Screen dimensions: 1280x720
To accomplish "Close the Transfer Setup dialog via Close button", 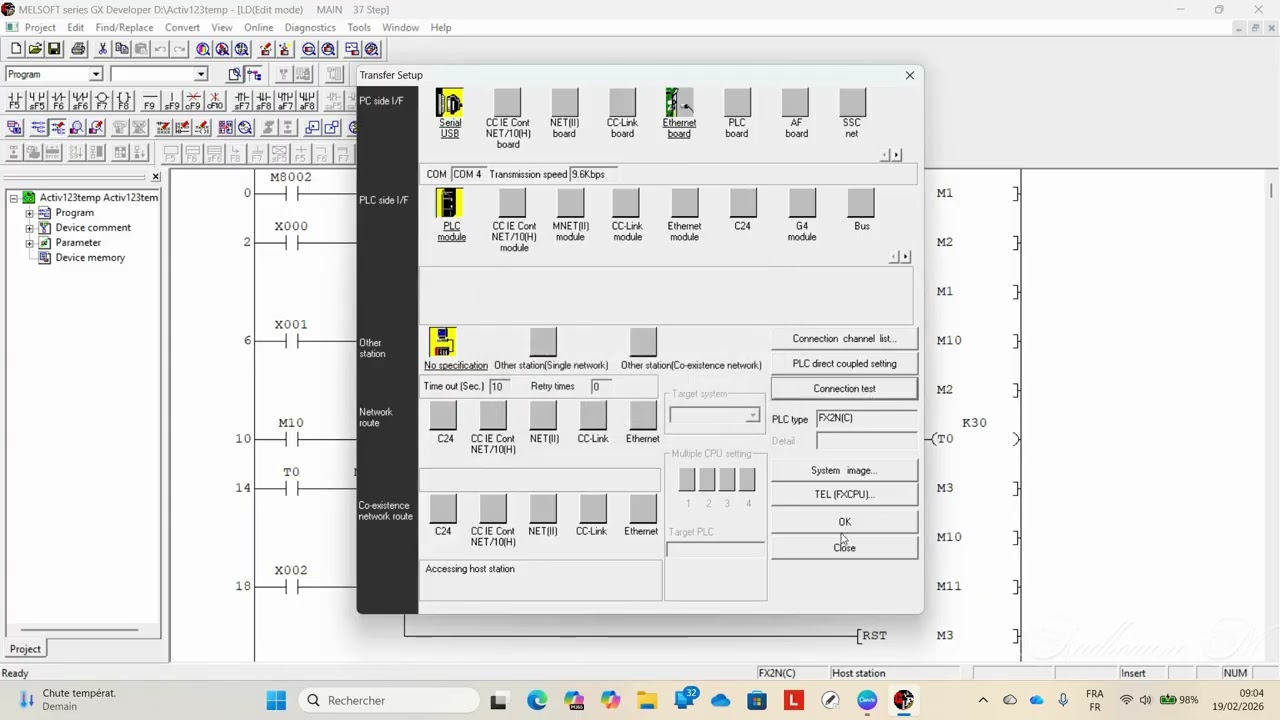I will pos(844,548).
